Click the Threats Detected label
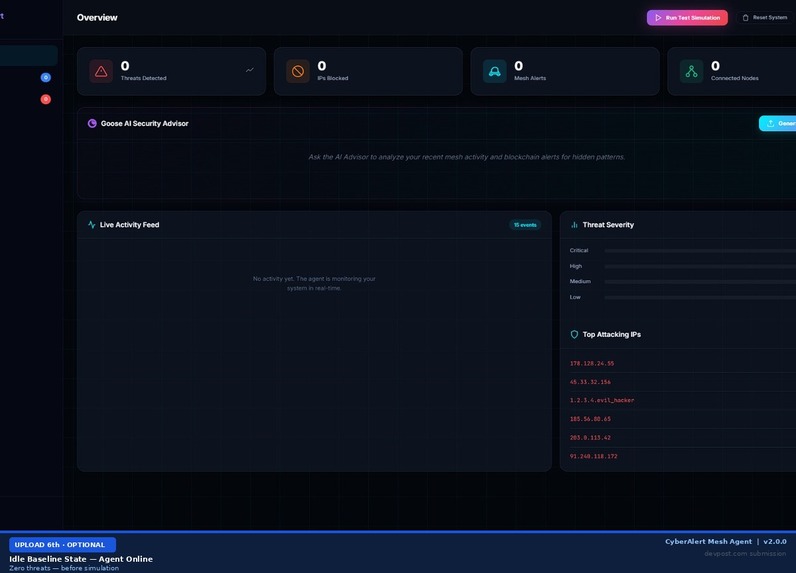796x573 pixels. pyautogui.click(x=144, y=78)
